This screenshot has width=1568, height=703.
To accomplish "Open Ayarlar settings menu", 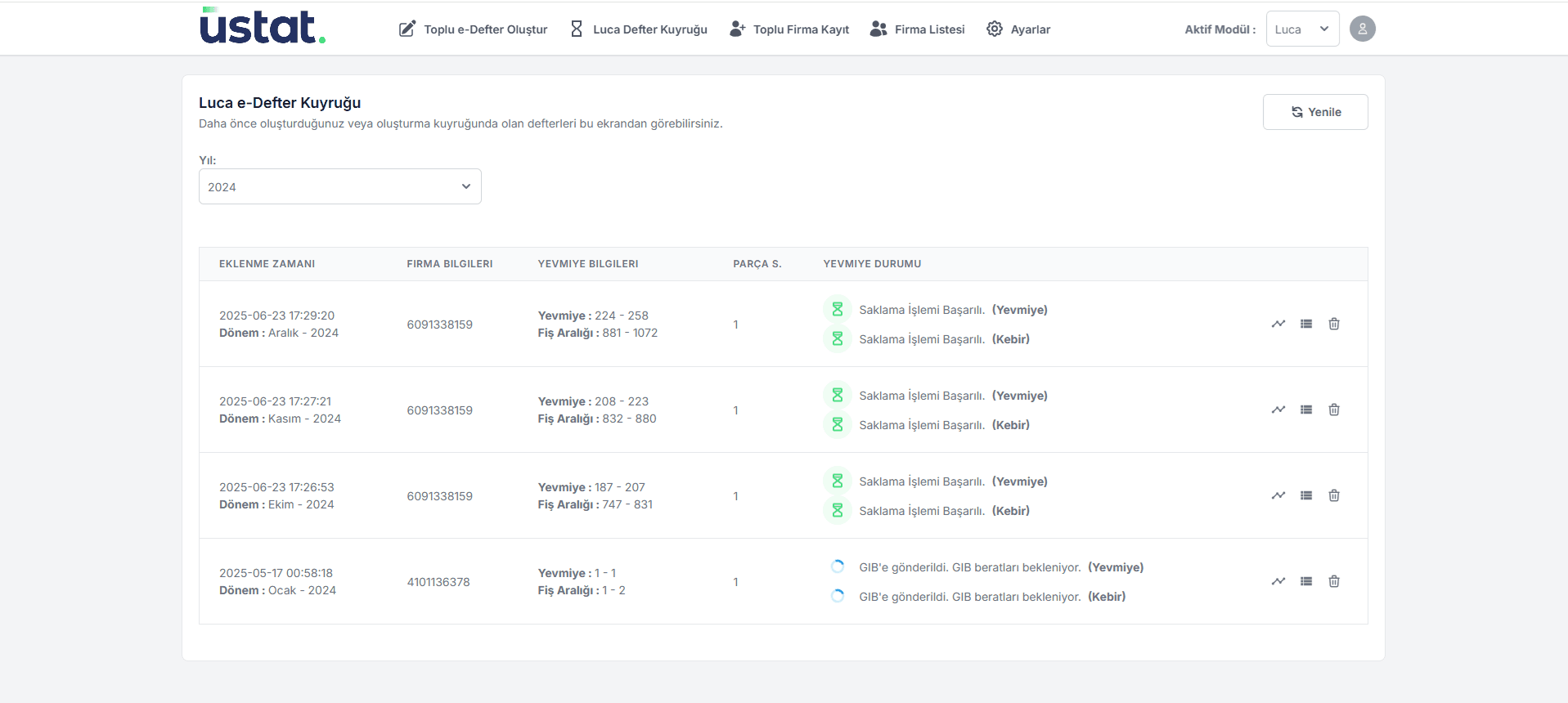I will point(1018,29).
